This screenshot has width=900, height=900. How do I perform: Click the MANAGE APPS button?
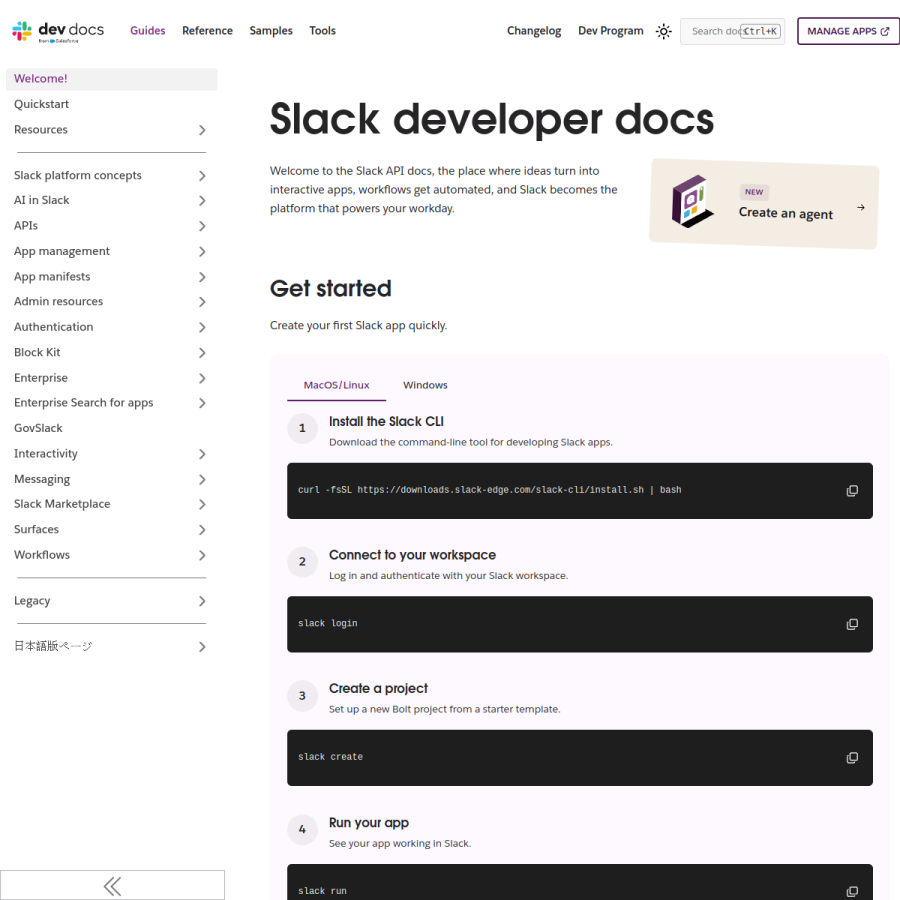848,31
